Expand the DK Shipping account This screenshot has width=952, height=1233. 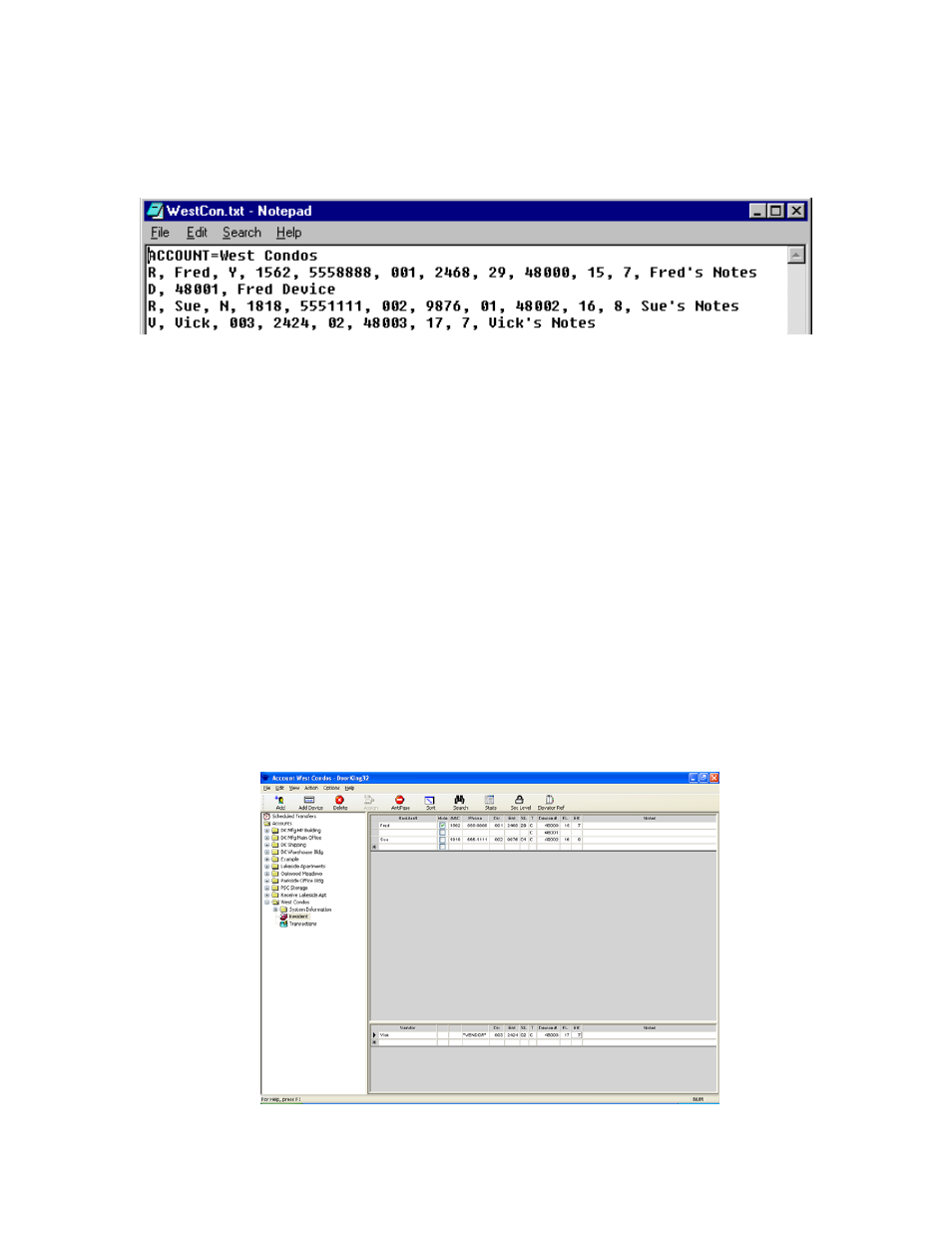tap(266, 845)
